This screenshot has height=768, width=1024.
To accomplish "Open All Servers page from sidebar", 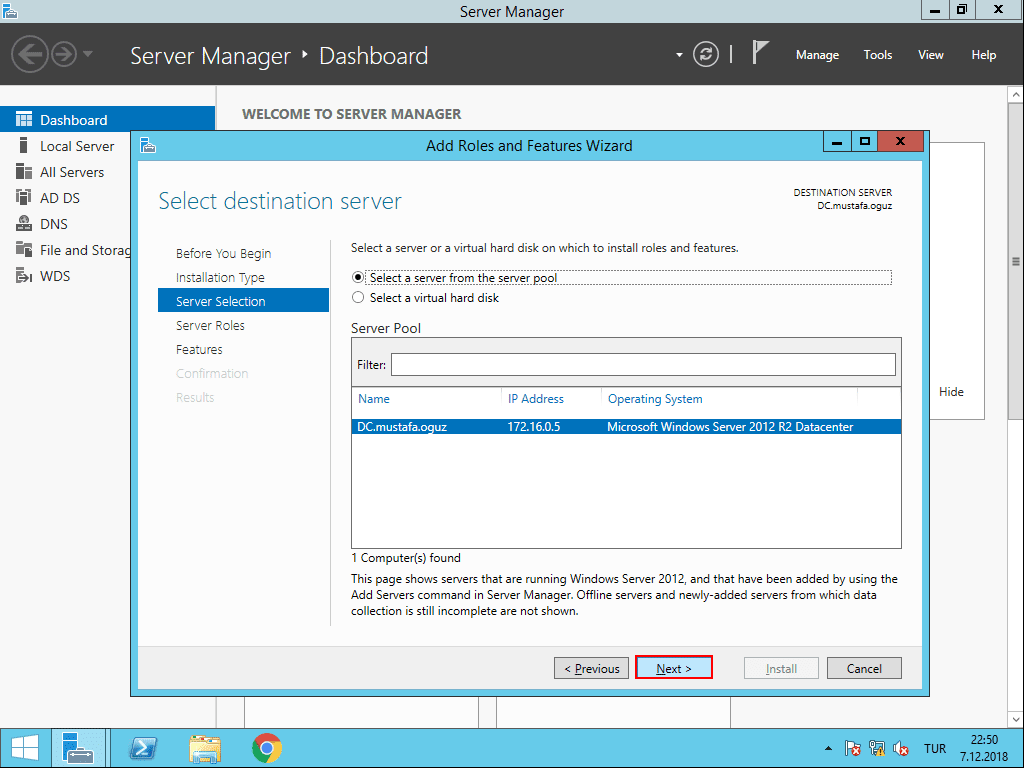I will [x=72, y=172].
